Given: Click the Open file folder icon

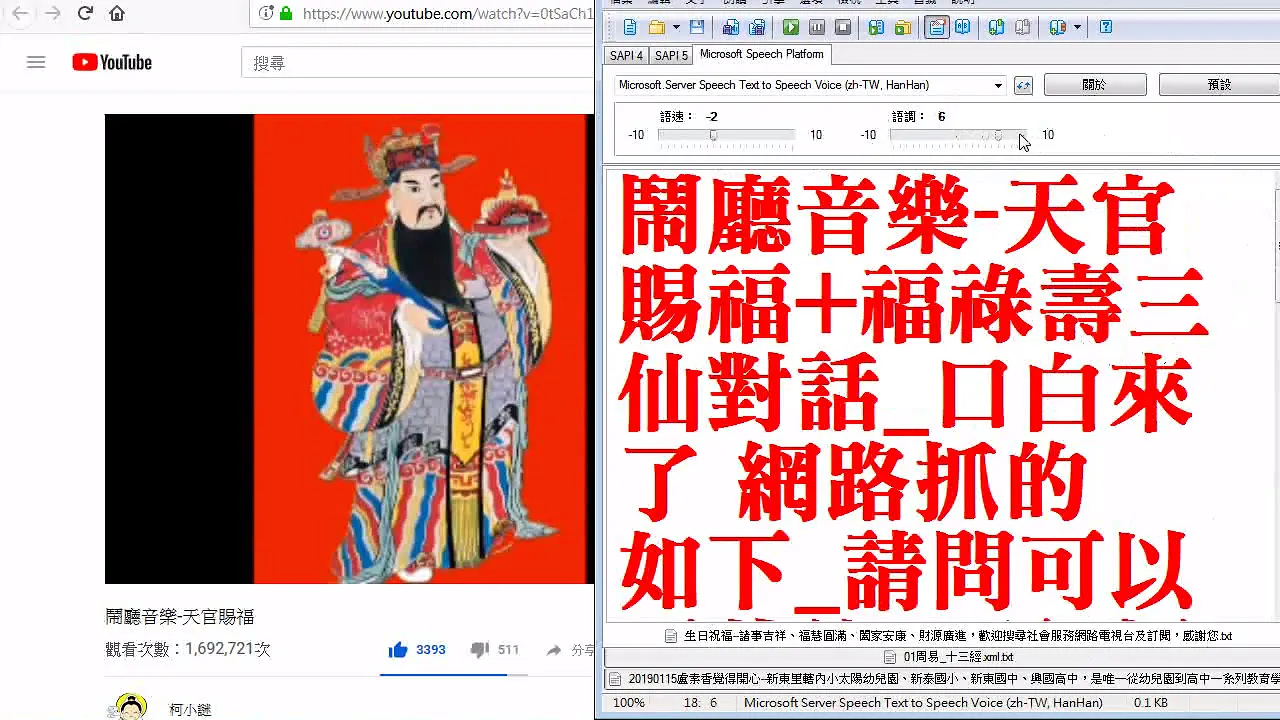Looking at the screenshot, I should (x=656, y=28).
